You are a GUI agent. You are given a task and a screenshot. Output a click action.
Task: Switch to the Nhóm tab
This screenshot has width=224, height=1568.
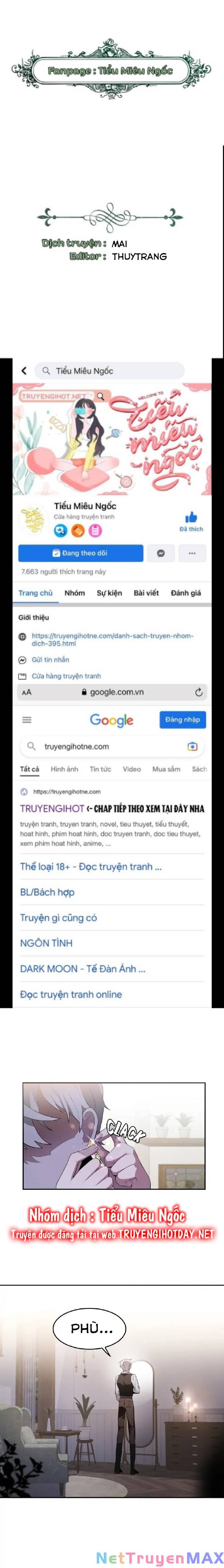click(75, 593)
